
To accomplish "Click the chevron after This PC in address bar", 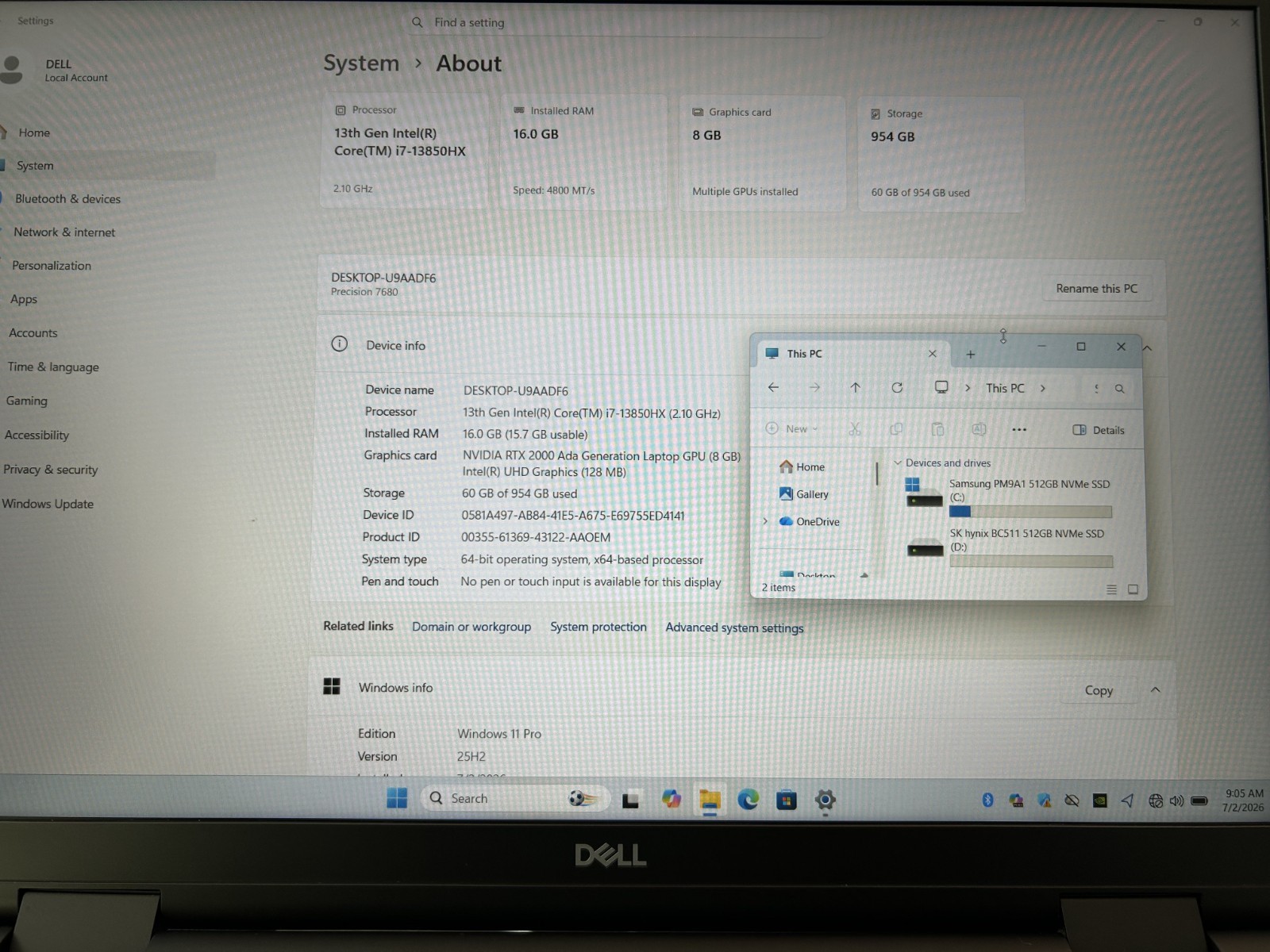I will coord(1042,388).
